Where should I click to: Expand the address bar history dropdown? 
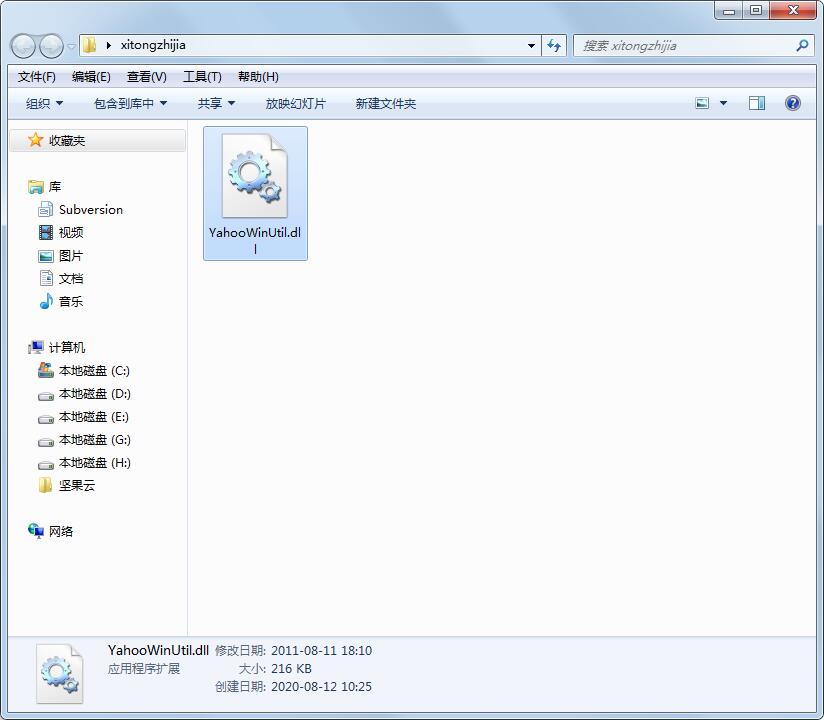pyautogui.click(x=532, y=45)
